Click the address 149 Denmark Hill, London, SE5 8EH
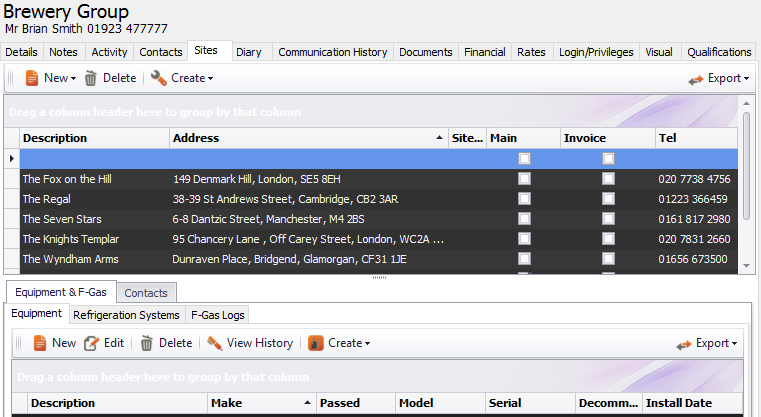 point(257,179)
